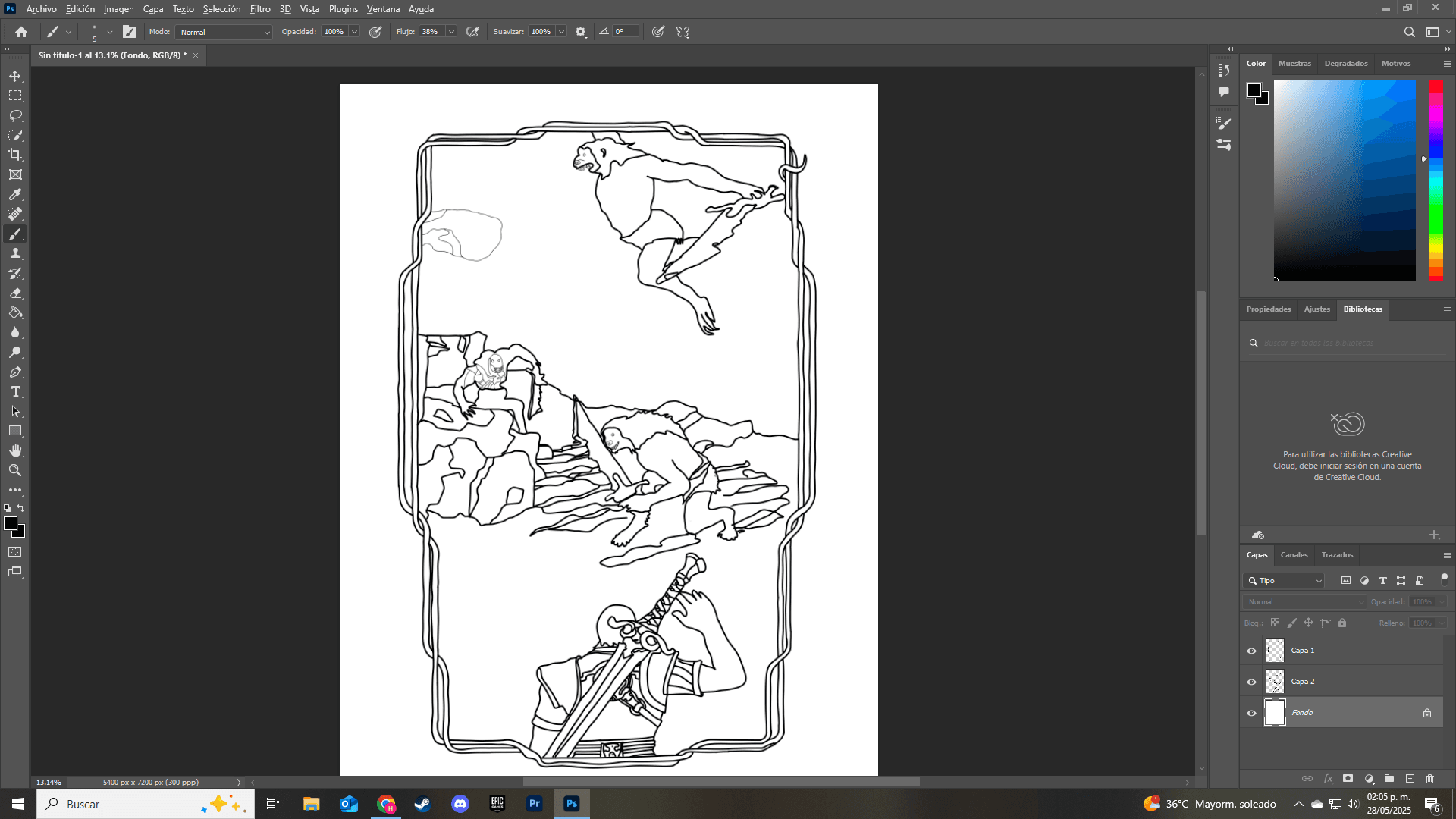The image size is (1456, 819).
Task: Click the delete layer trash icon
Action: pos(1429,779)
